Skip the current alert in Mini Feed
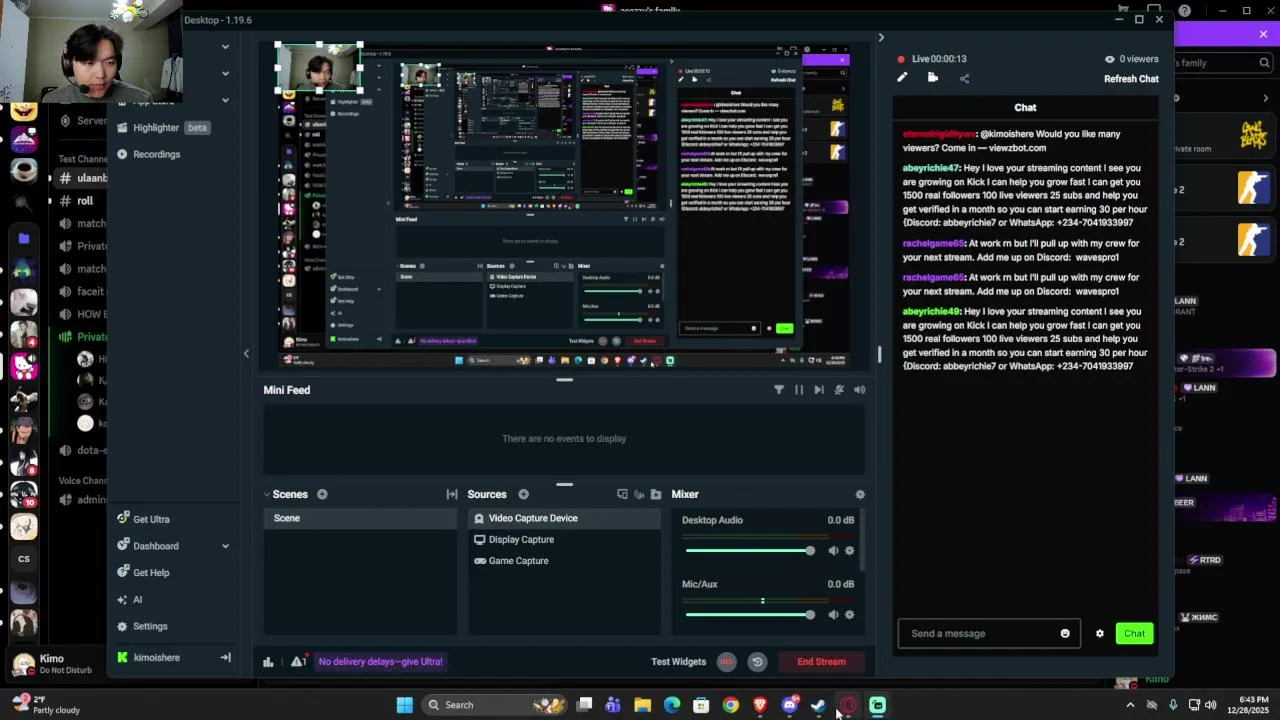1280x720 pixels. pyautogui.click(x=819, y=390)
